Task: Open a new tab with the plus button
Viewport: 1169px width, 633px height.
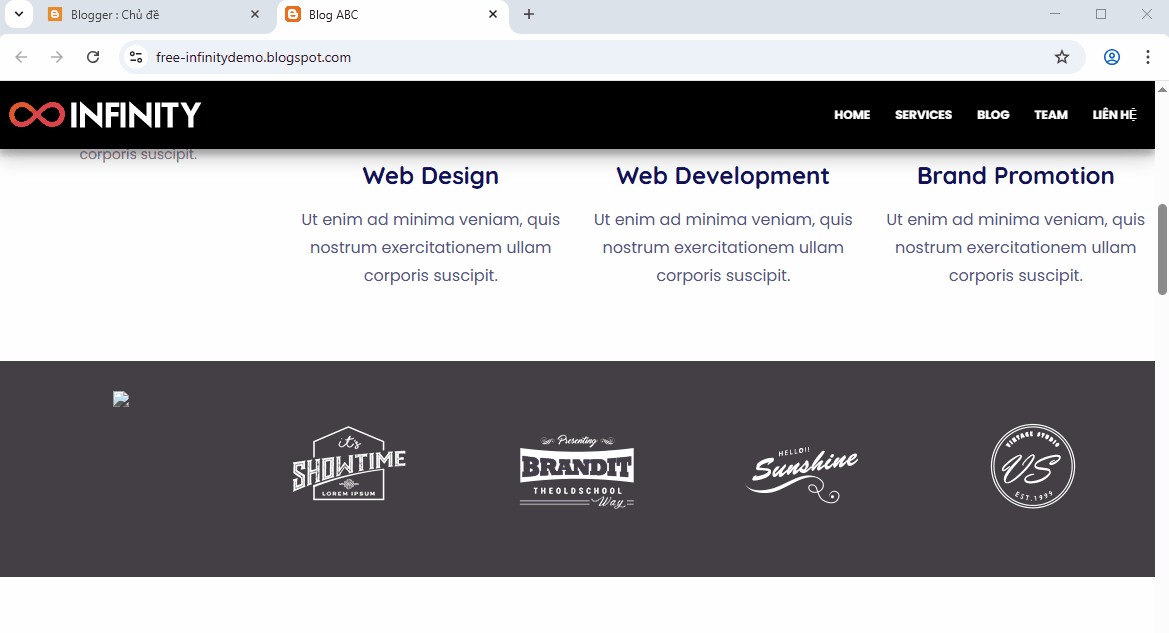Action: 529,14
